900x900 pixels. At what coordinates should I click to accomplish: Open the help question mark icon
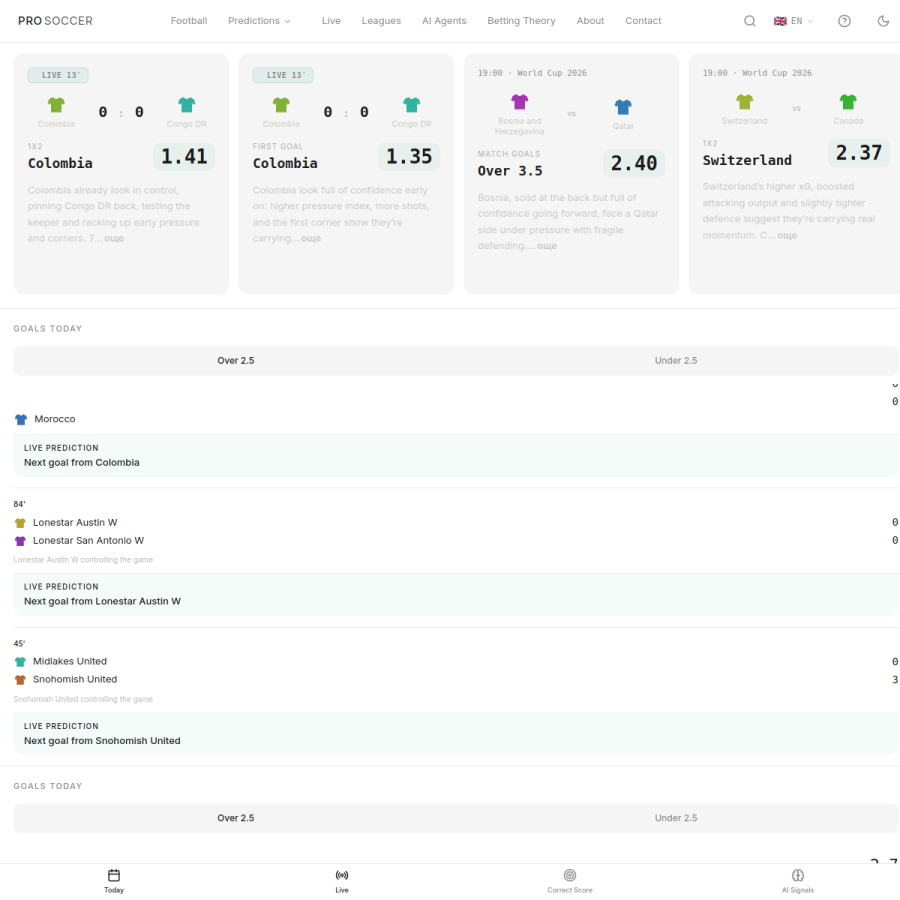coord(844,21)
